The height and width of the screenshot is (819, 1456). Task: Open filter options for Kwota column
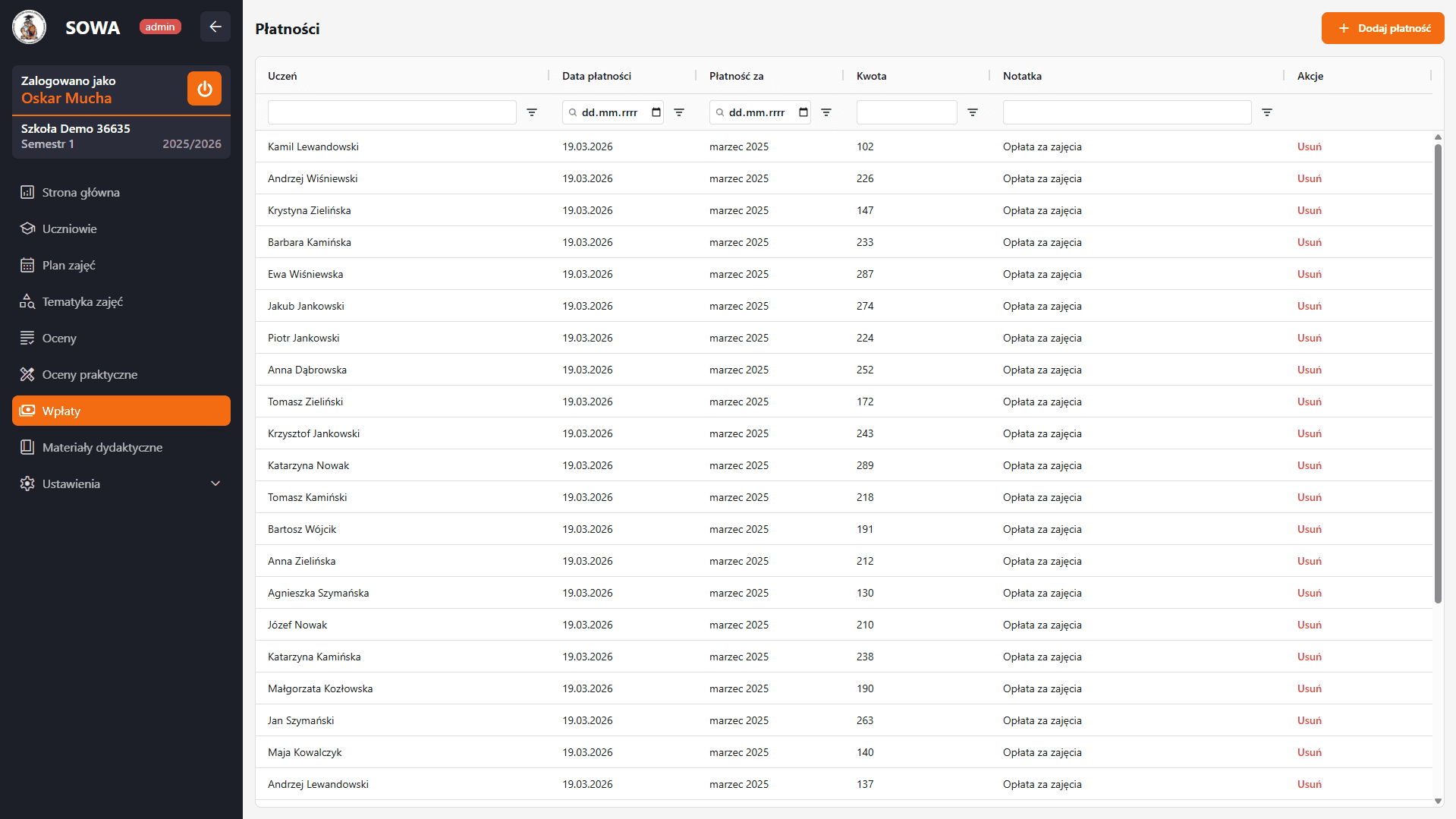[x=973, y=112]
